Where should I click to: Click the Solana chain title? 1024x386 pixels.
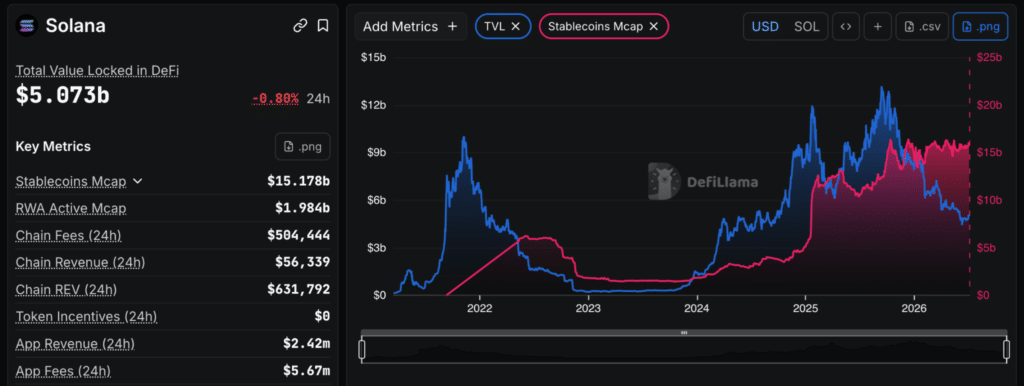pos(76,25)
